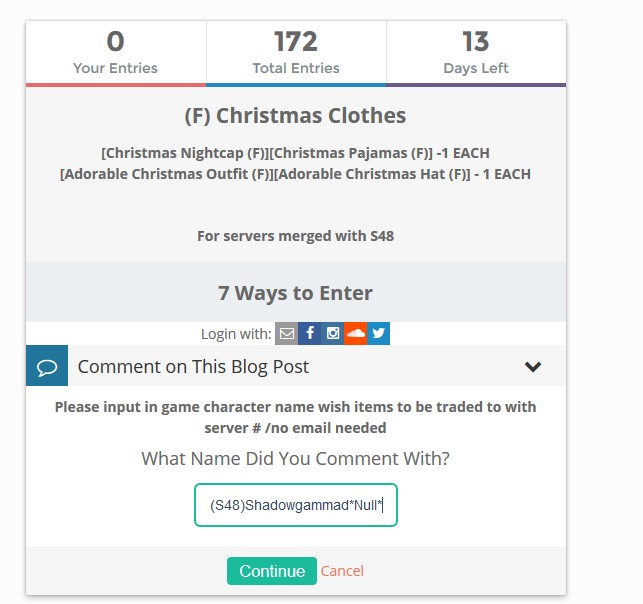Screen dimensions: 643x604
Task: Log in with the Instagram icon
Action: 333,333
